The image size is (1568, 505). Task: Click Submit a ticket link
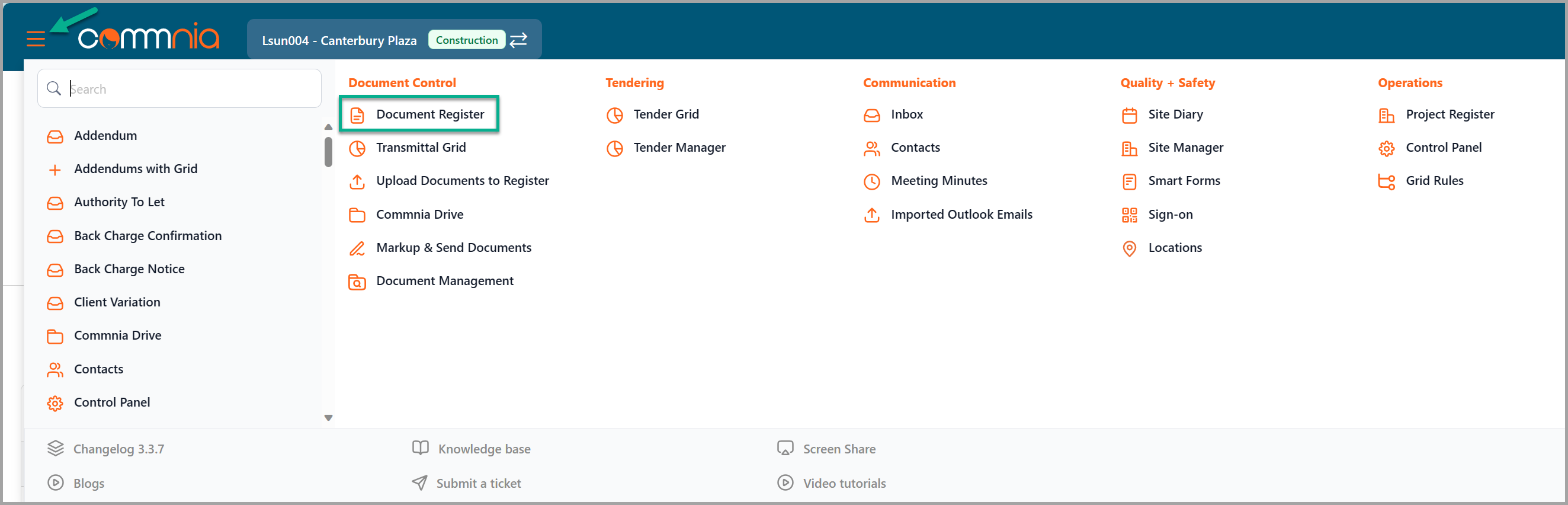tap(478, 483)
